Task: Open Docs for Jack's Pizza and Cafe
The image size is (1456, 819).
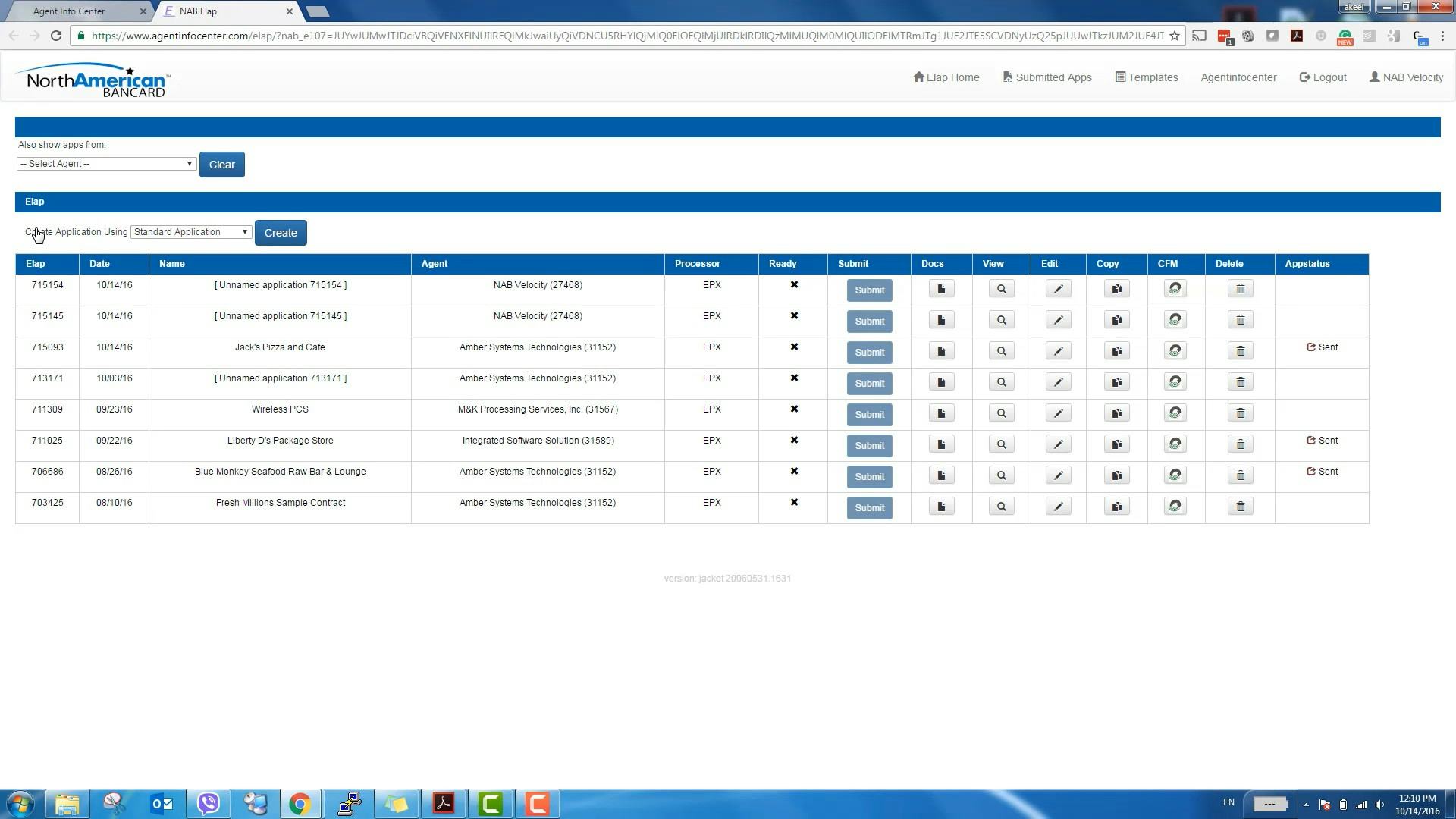Action: click(940, 351)
